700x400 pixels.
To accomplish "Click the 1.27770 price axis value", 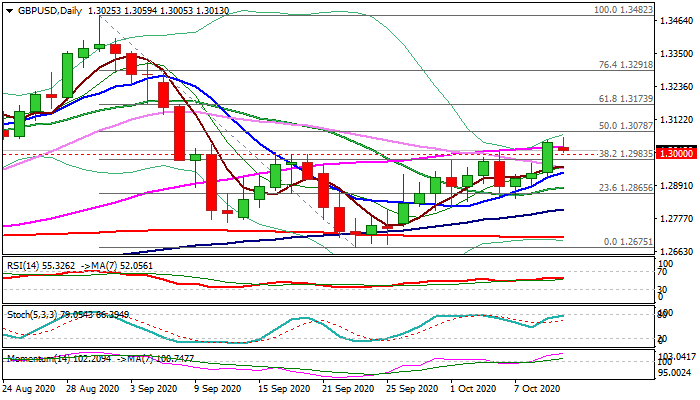I will pyautogui.click(x=676, y=219).
